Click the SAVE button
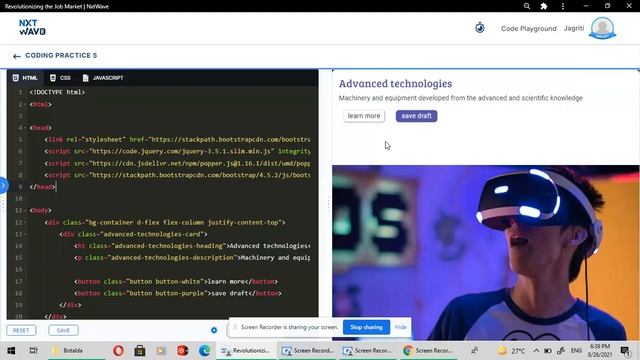The image size is (640, 360). [x=63, y=330]
